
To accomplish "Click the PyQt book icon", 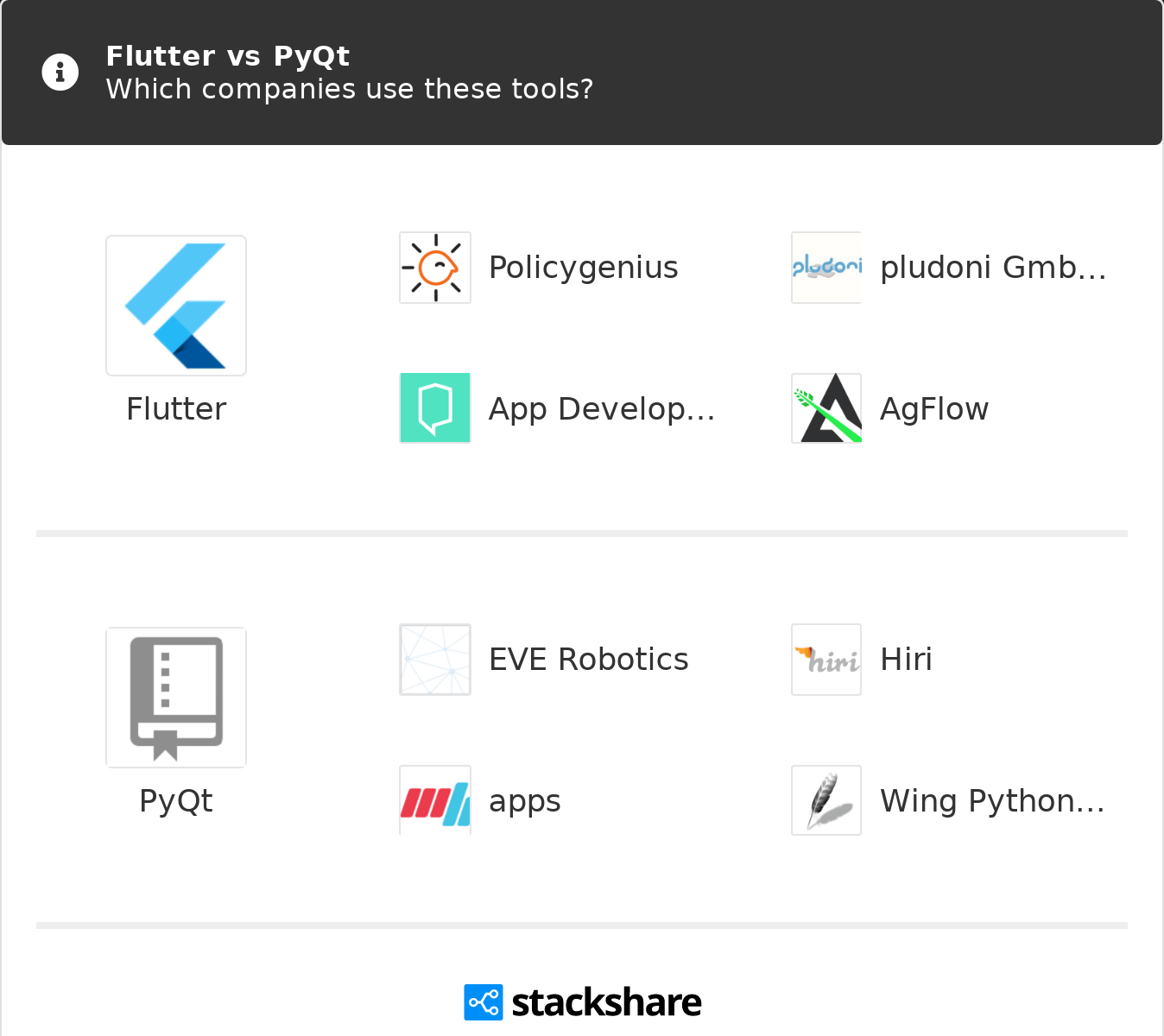I will [x=176, y=698].
